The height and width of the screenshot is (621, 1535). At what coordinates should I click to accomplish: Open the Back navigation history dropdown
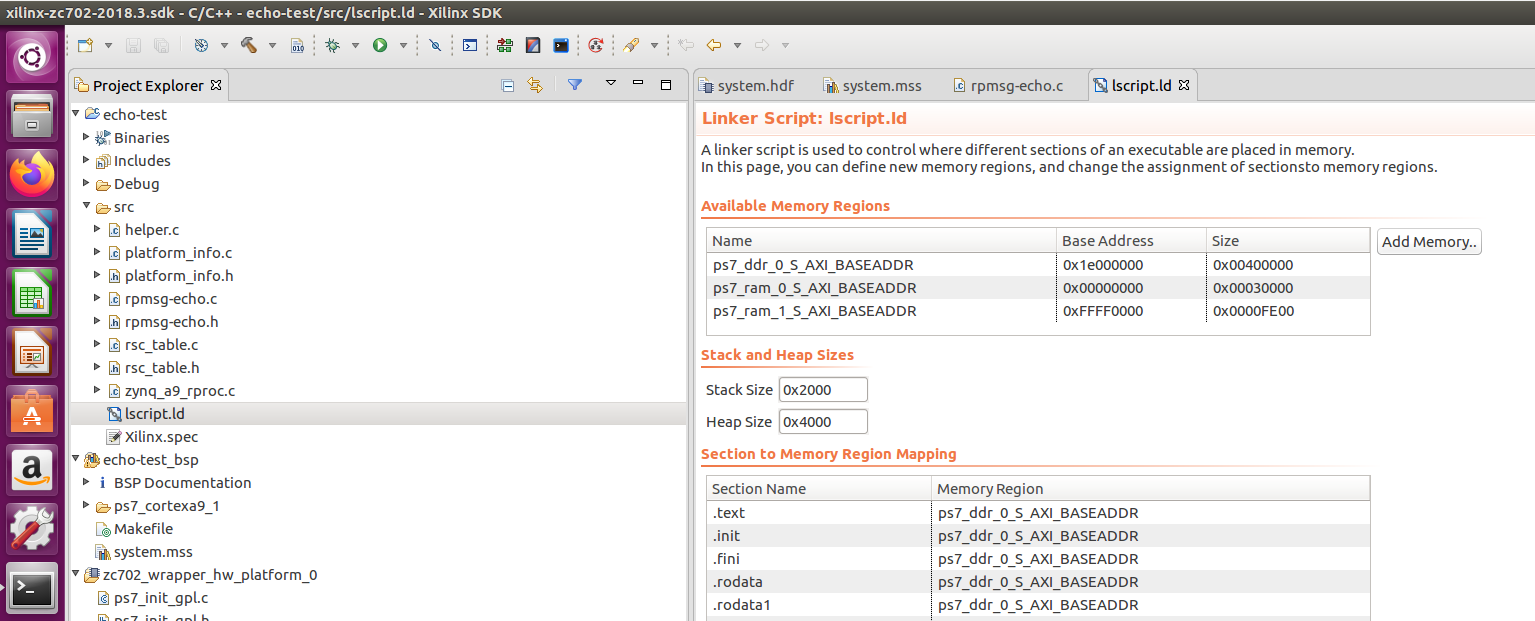(737, 45)
